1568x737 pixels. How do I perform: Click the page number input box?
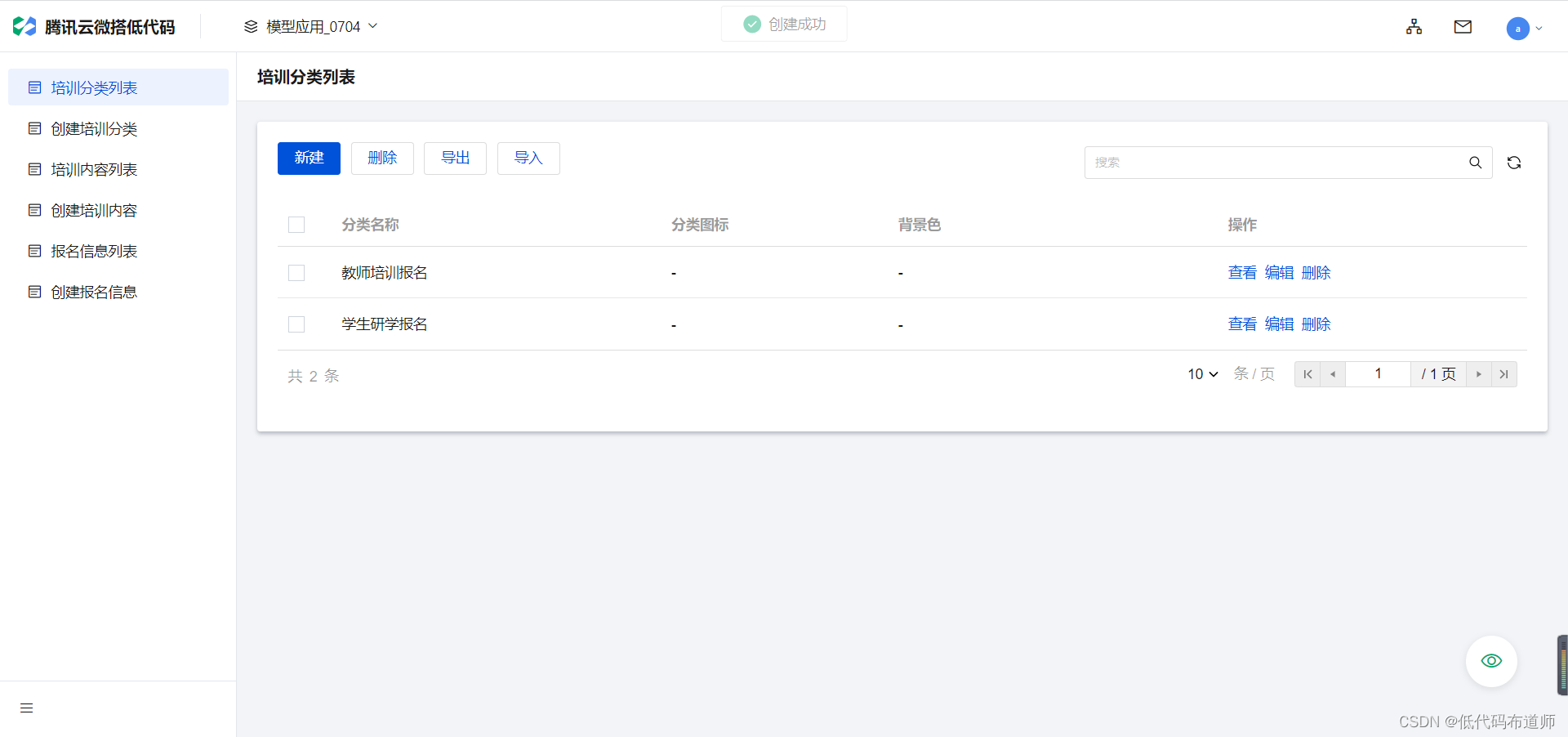pyautogui.click(x=1378, y=374)
